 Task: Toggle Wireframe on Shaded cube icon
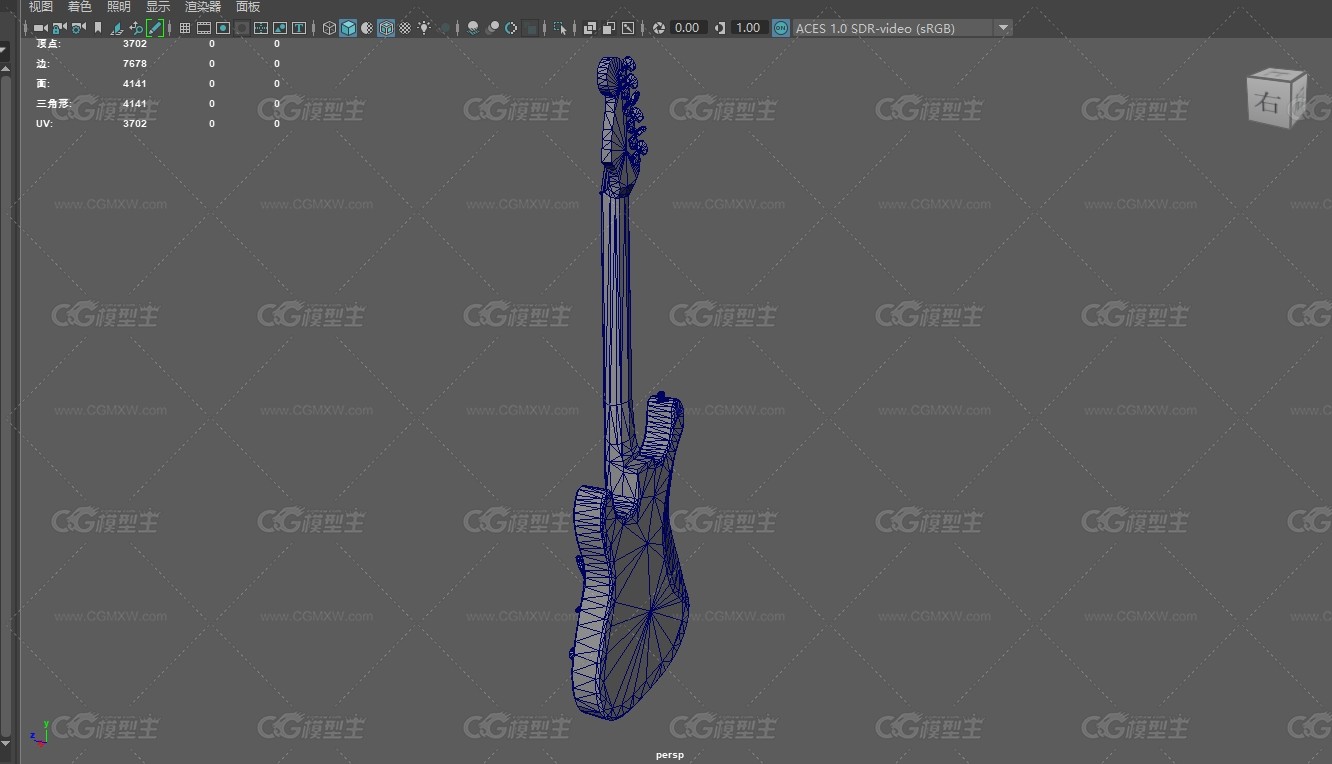[386, 28]
